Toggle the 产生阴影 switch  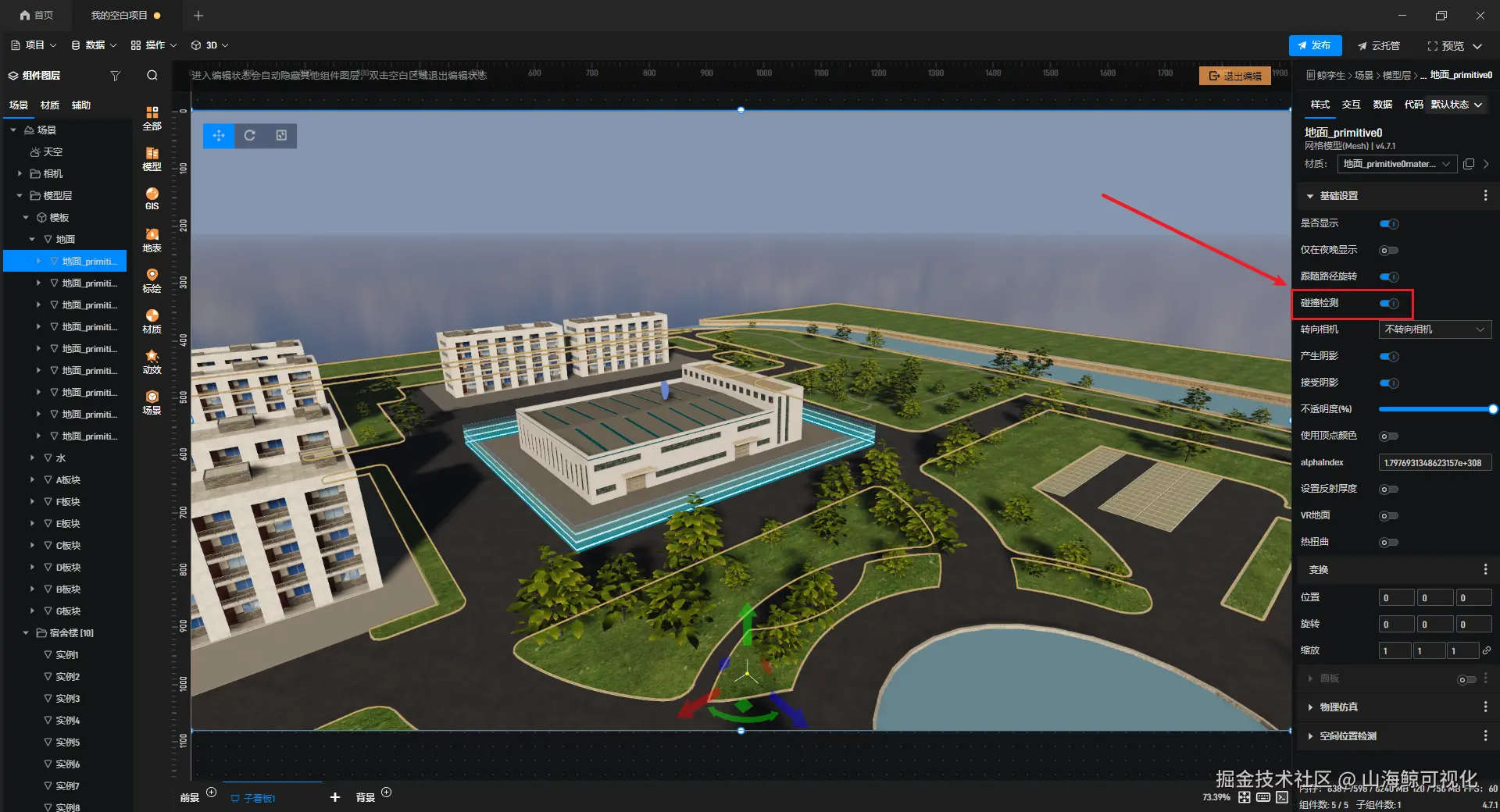tap(1389, 357)
